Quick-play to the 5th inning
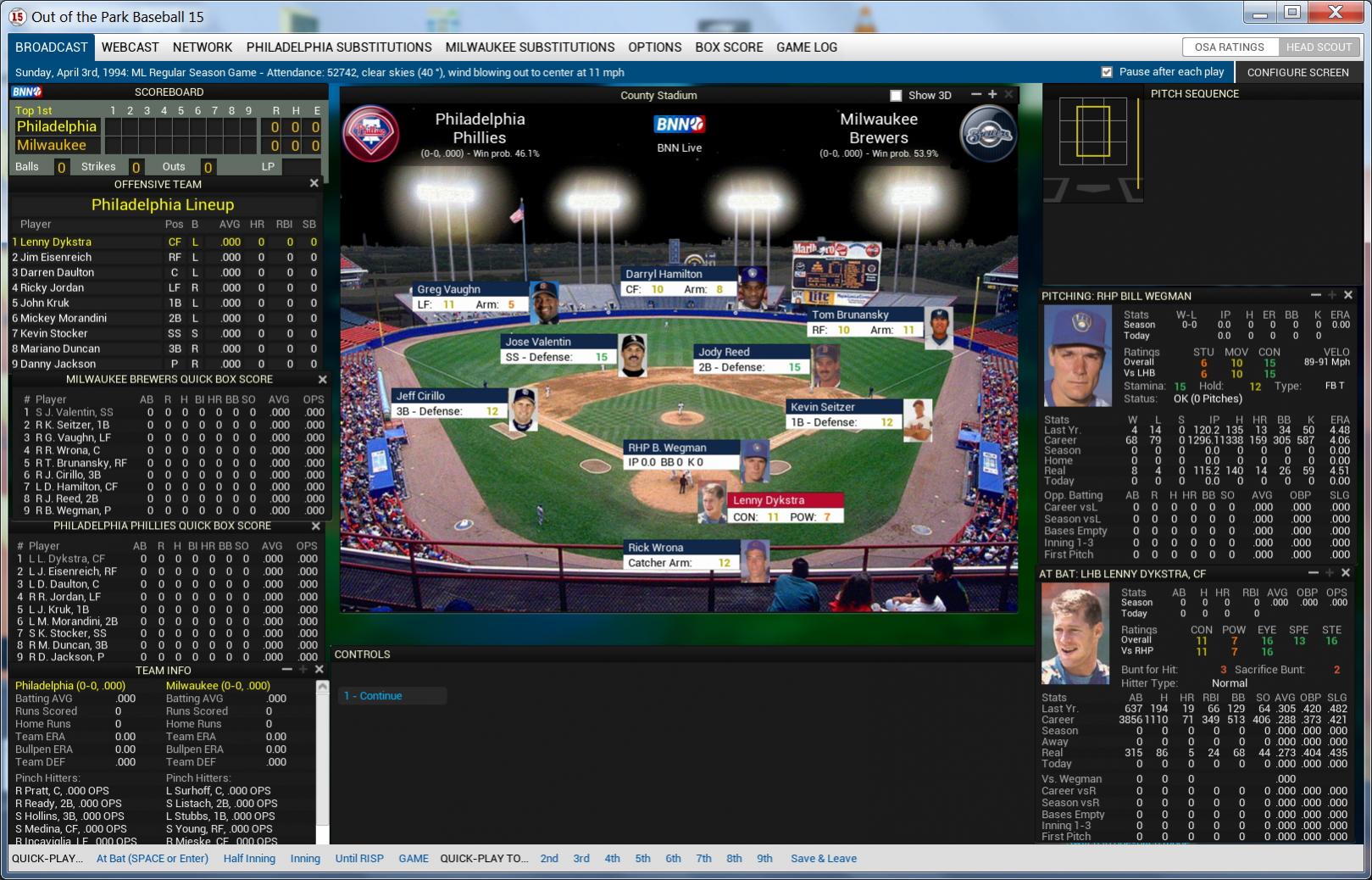Screen dimensions: 1372x880 point(643,859)
